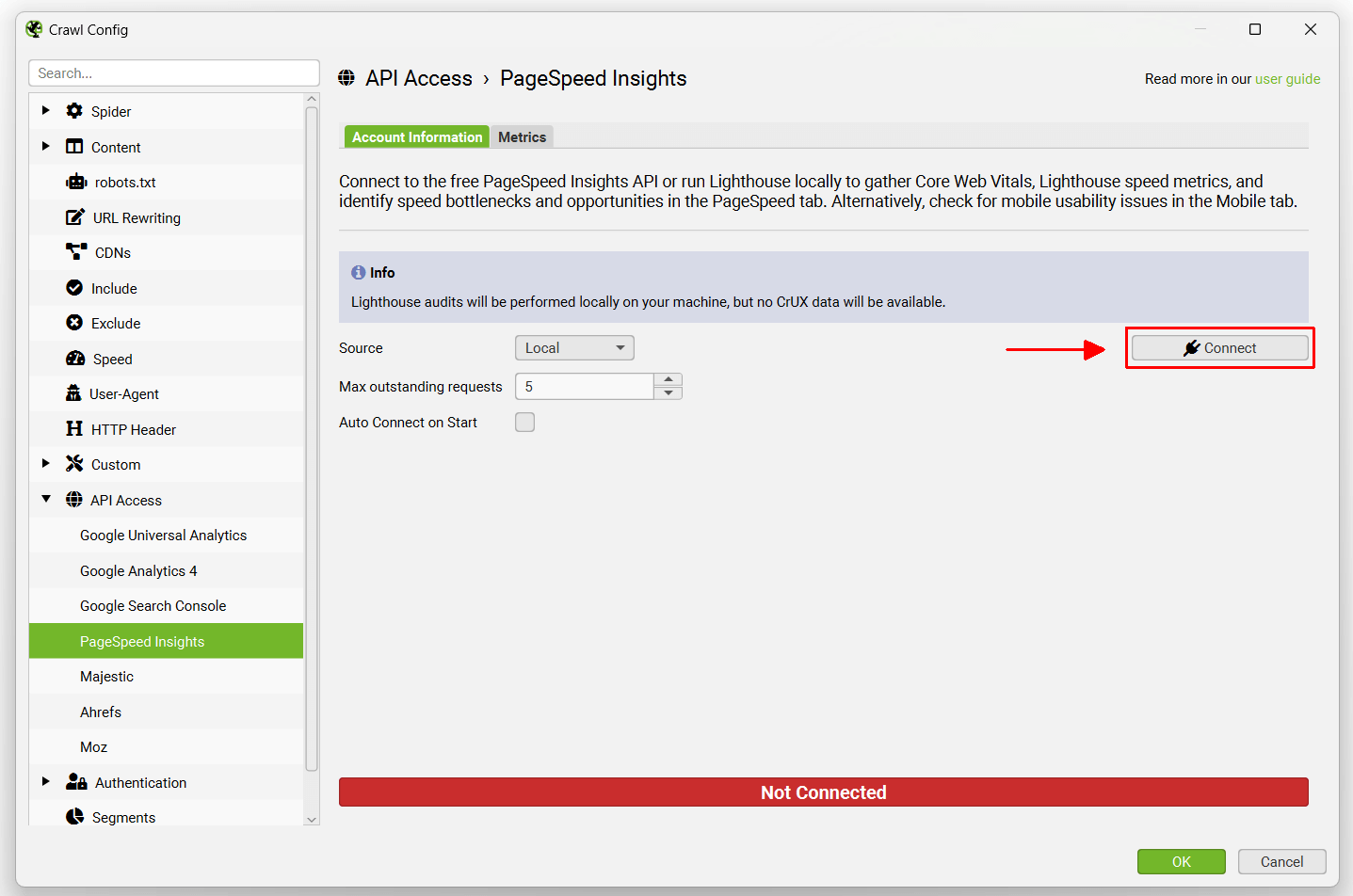This screenshot has width=1353, height=896.
Task: Open the user guide link
Action: click(1288, 79)
